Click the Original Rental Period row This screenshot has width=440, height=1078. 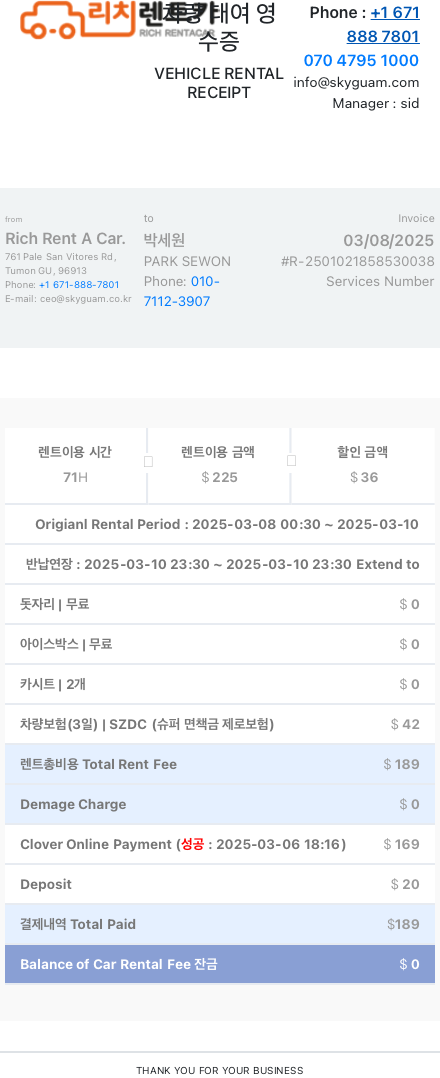(x=220, y=525)
